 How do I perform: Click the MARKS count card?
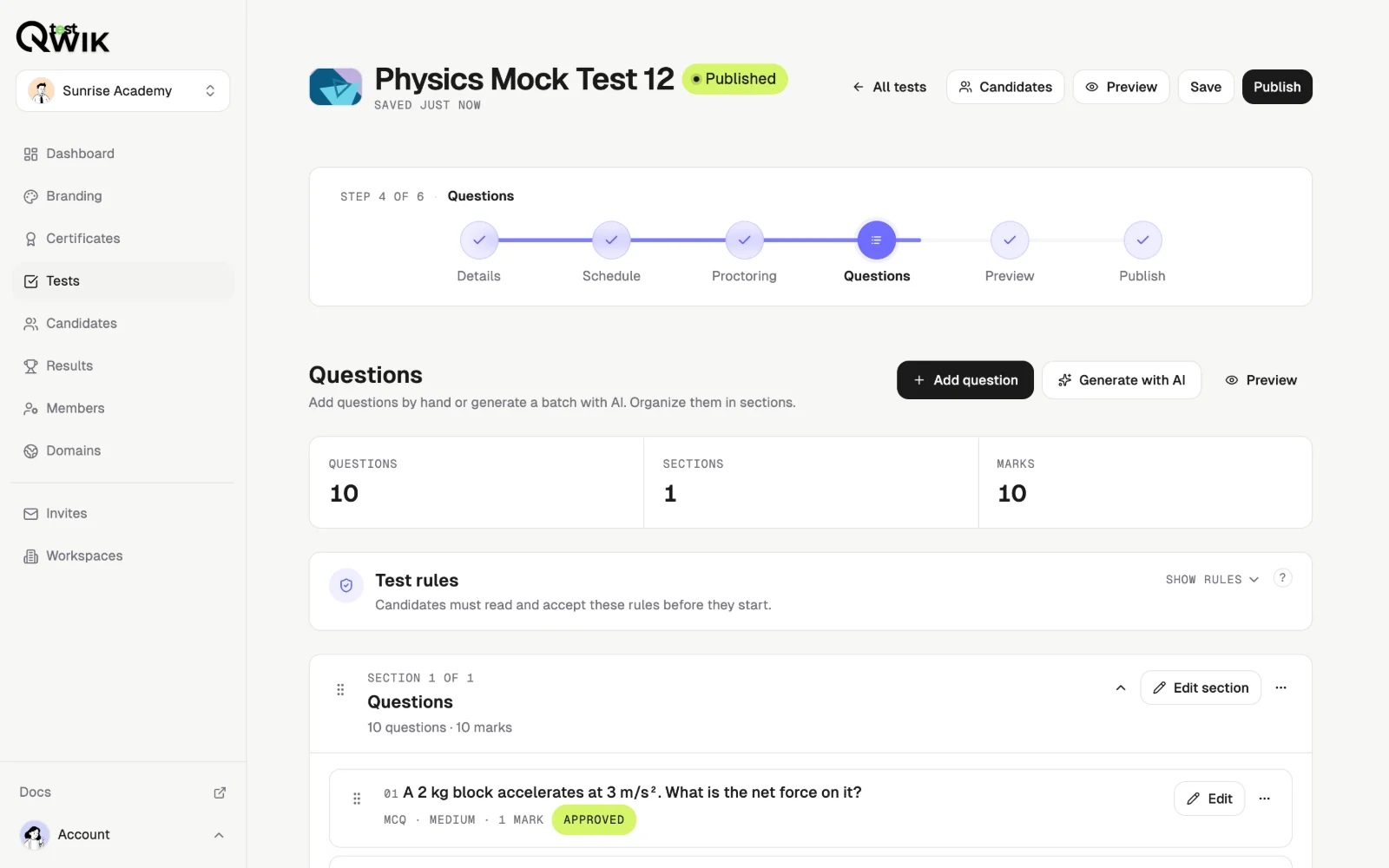pos(1145,483)
